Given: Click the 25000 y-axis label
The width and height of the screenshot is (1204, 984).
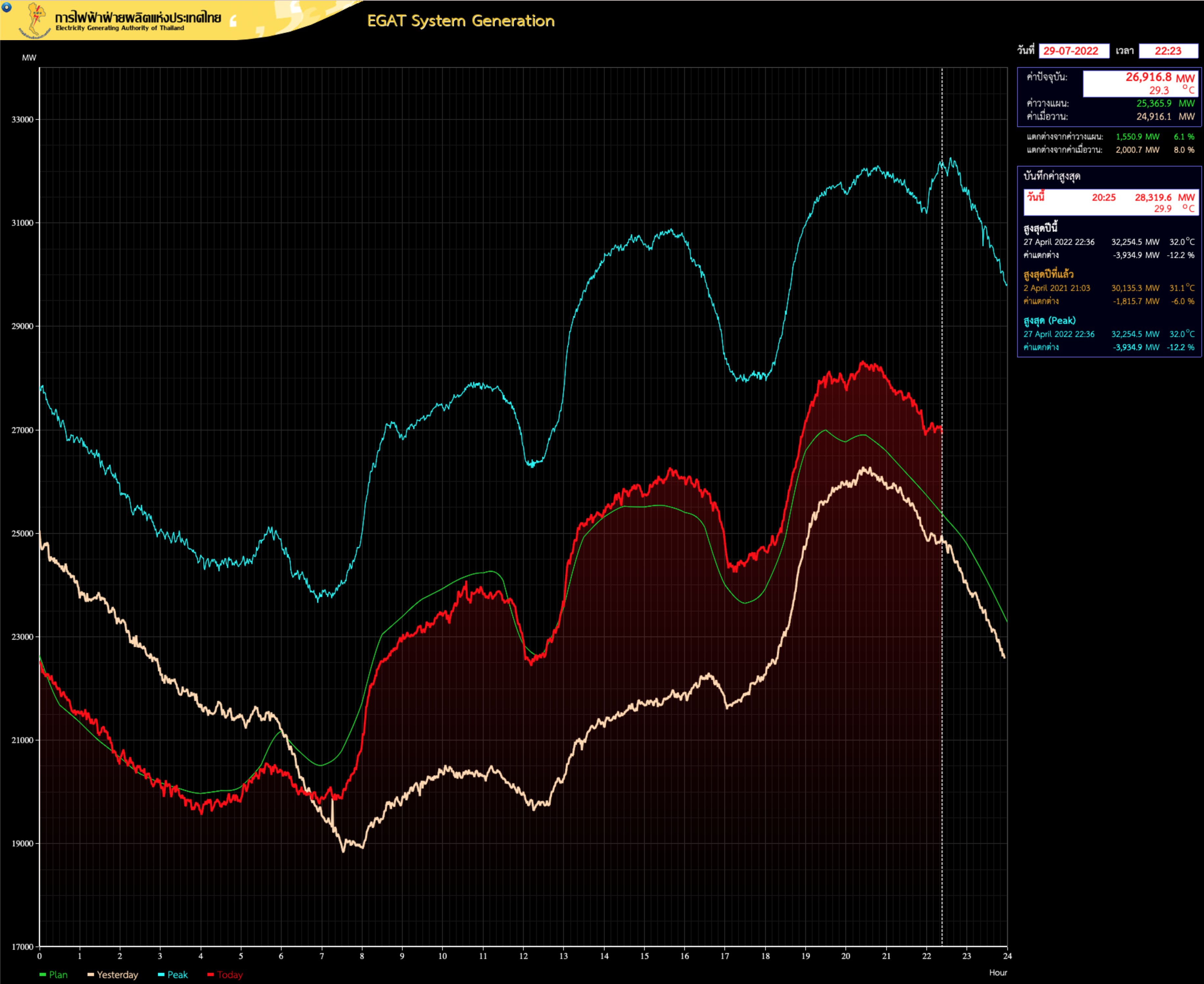Looking at the screenshot, I should (x=22, y=533).
